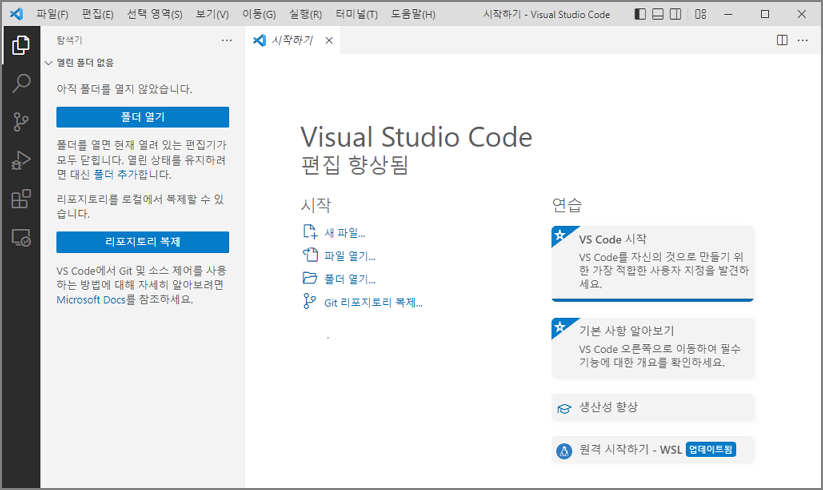The image size is (823, 490).
Task: Open the 원격 시작하기 - WSL walkthrough
Action: click(x=653, y=450)
